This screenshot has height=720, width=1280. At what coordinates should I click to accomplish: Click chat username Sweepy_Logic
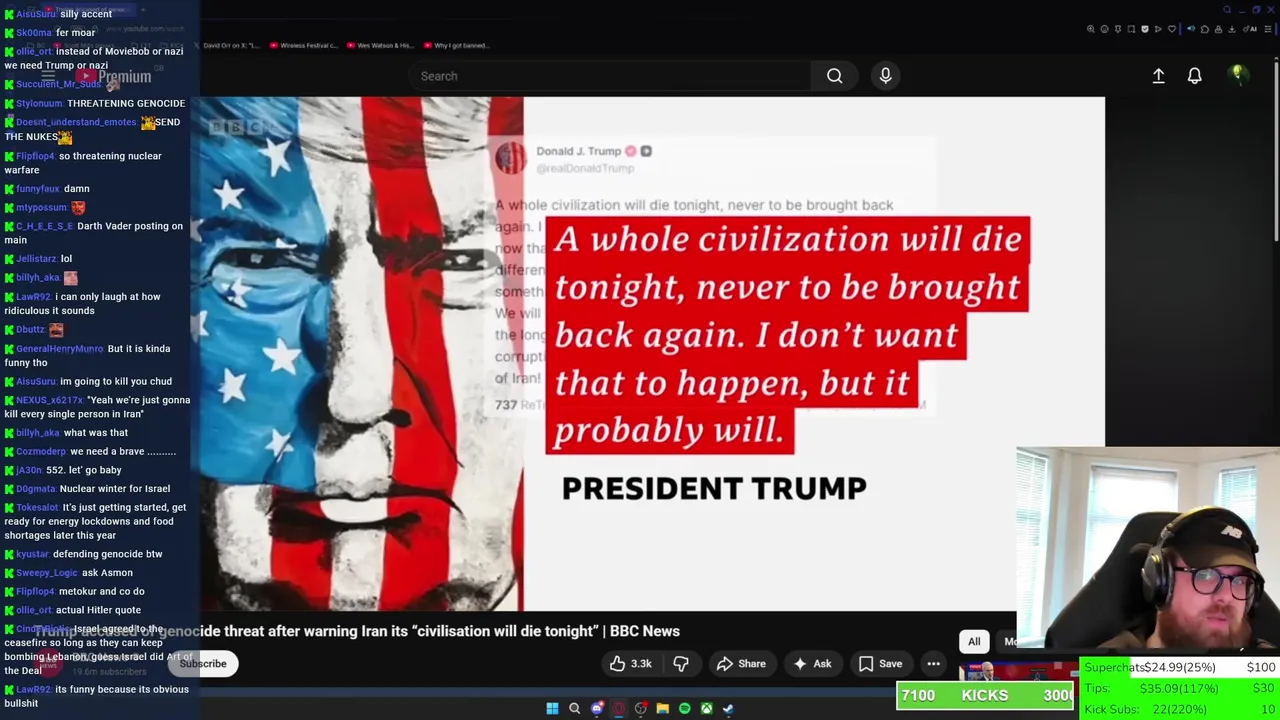(46, 573)
